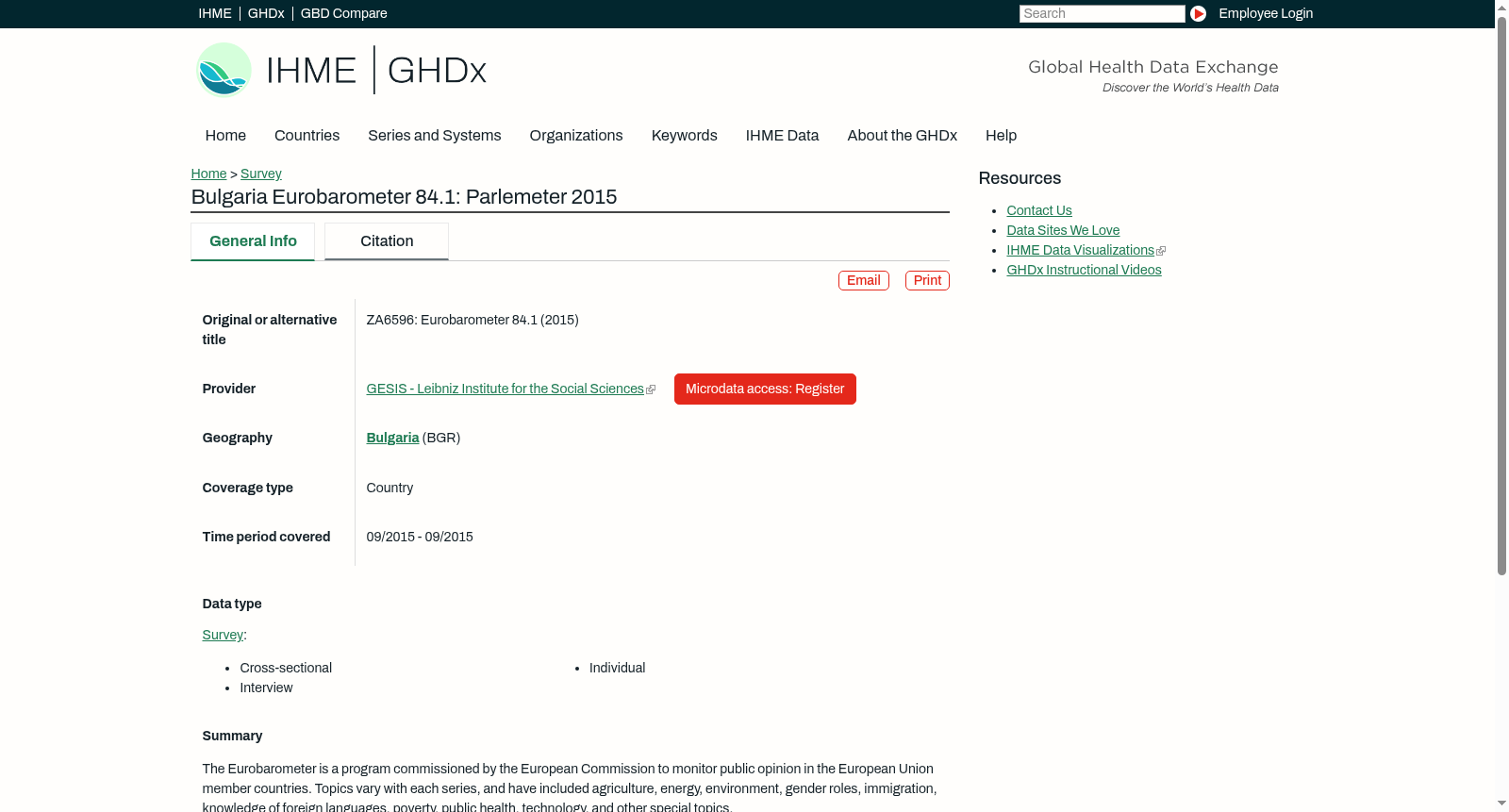Go to the Keywords menu
Screen dimensions: 1509x812
tap(684, 136)
